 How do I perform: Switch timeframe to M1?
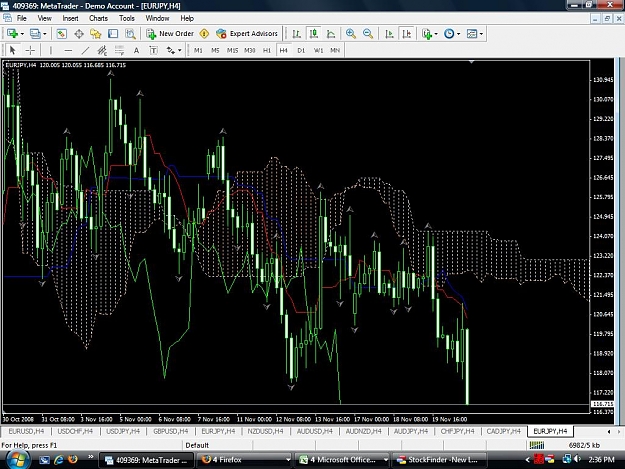[x=198, y=50]
